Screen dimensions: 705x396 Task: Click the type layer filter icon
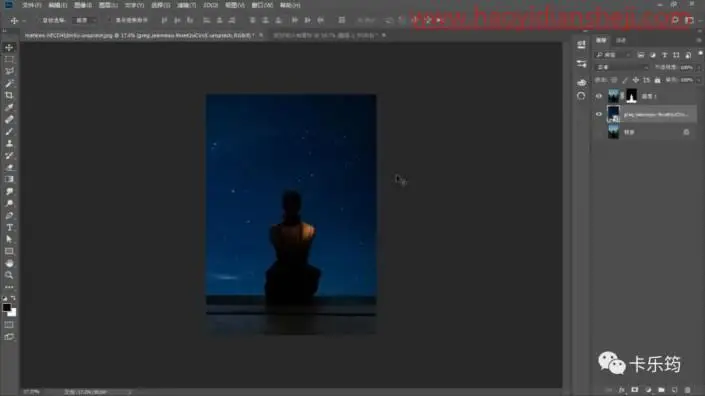point(665,55)
